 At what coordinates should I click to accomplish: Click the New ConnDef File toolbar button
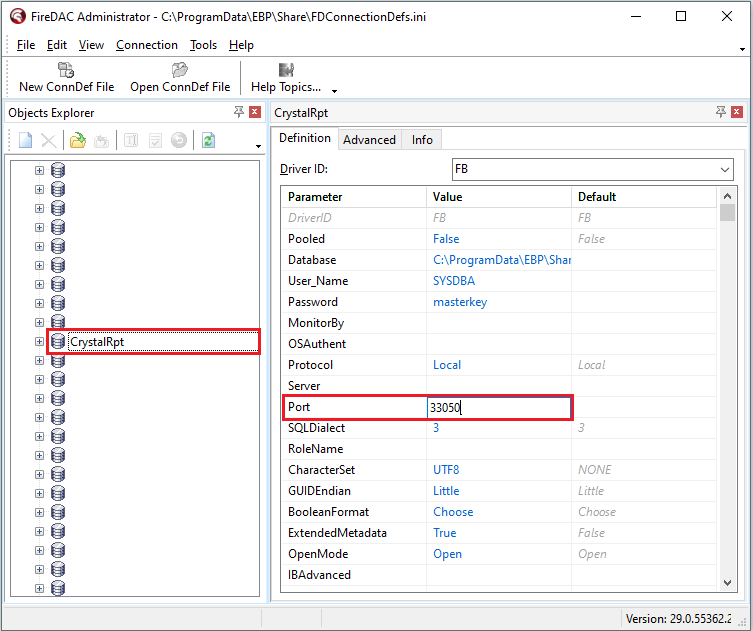pyautogui.click(x=66, y=77)
